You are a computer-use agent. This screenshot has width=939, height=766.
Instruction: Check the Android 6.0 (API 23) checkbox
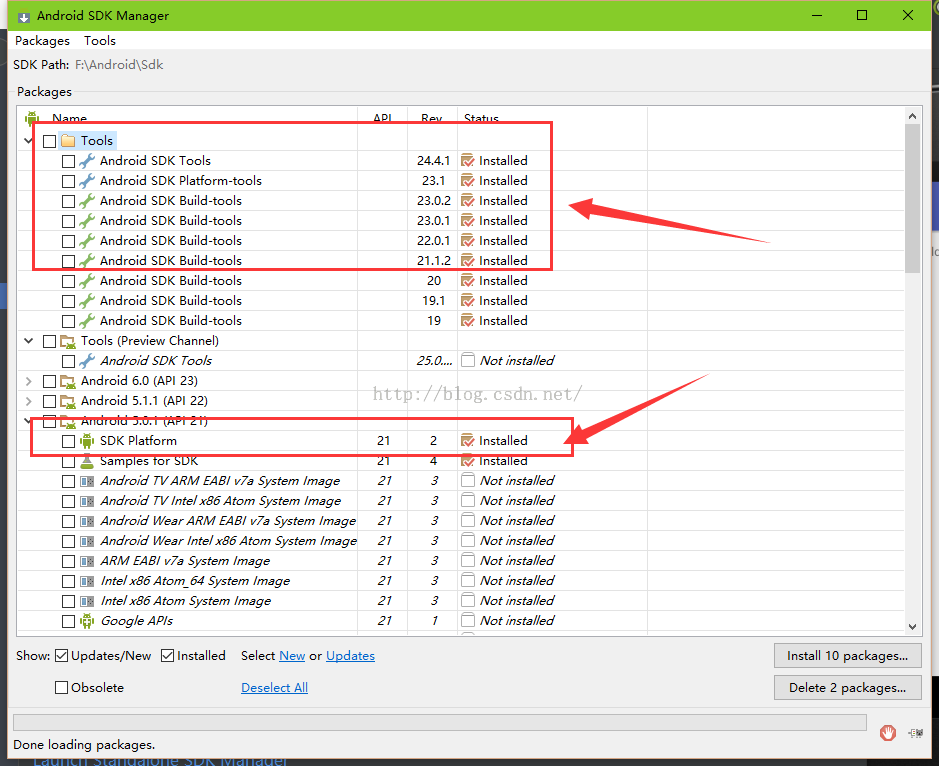click(50, 382)
